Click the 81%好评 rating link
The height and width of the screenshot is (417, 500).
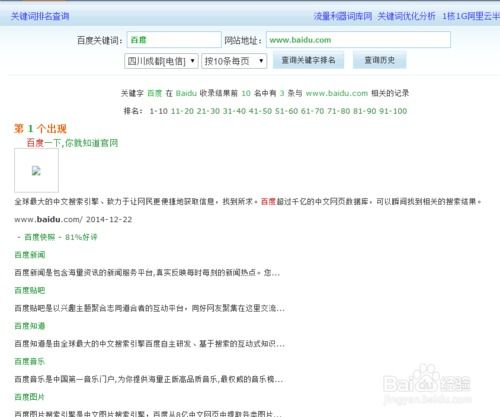(x=81, y=237)
